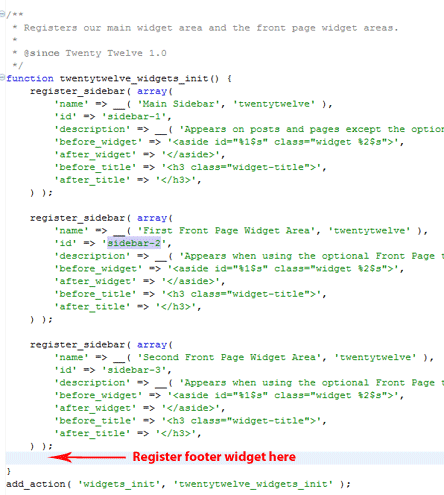Click the opening '/**' comment marker

point(15,15)
